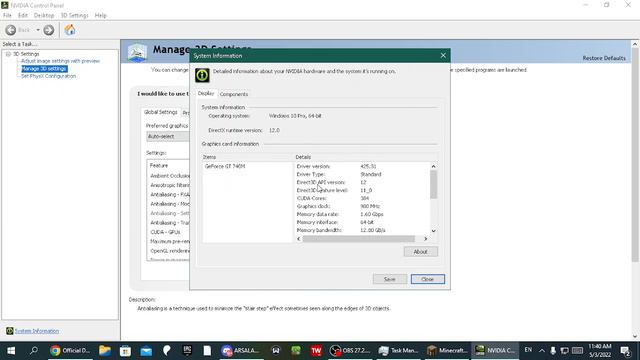Switch to the Display tab in System Information
Viewport: 640px width, 360px height.
click(206, 93)
